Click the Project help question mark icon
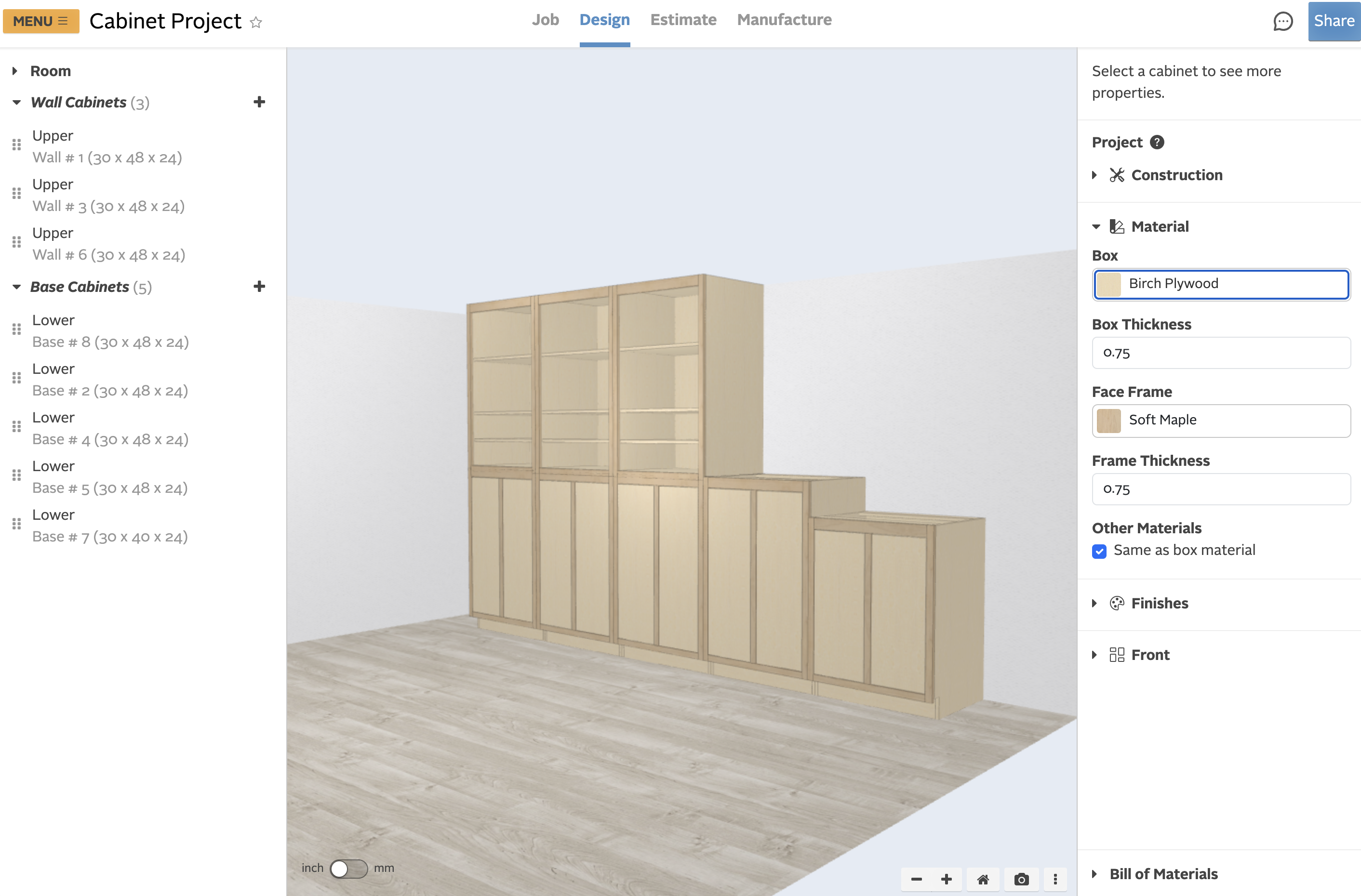Screen dimensions: 1361x896 (1157, 142)
